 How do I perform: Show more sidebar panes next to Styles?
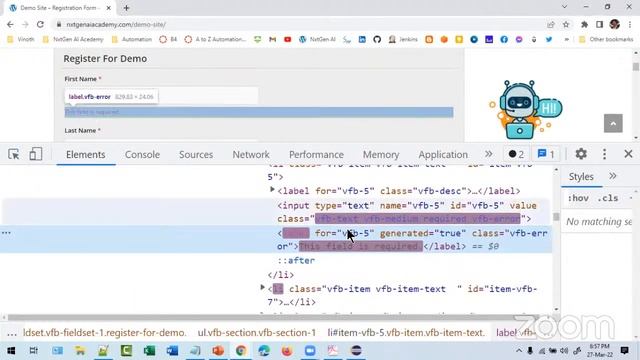click(613, 176)
